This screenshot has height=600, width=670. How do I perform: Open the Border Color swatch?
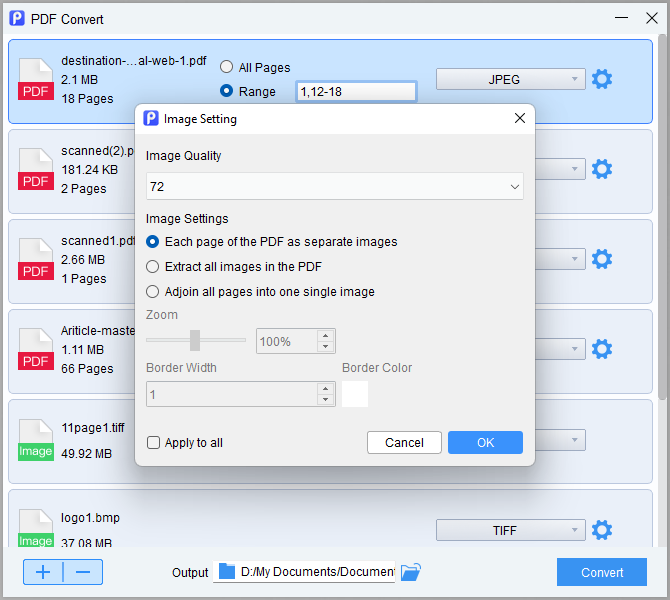point(355,394)
